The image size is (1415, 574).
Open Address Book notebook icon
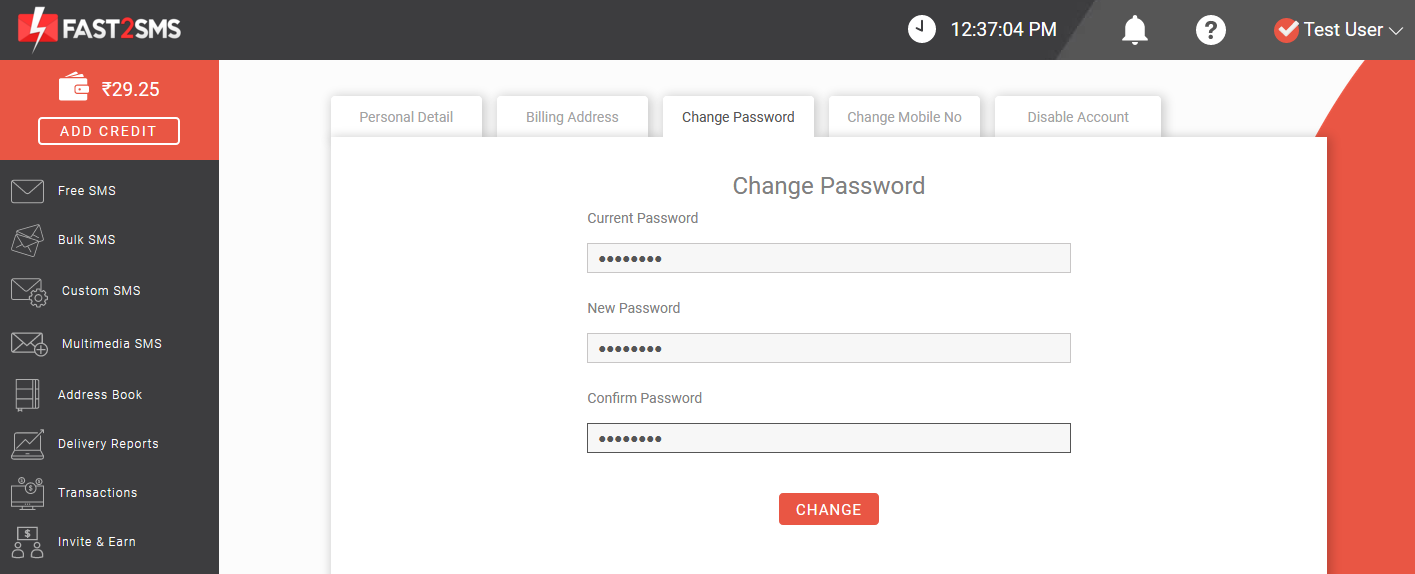tap(27, 394)
